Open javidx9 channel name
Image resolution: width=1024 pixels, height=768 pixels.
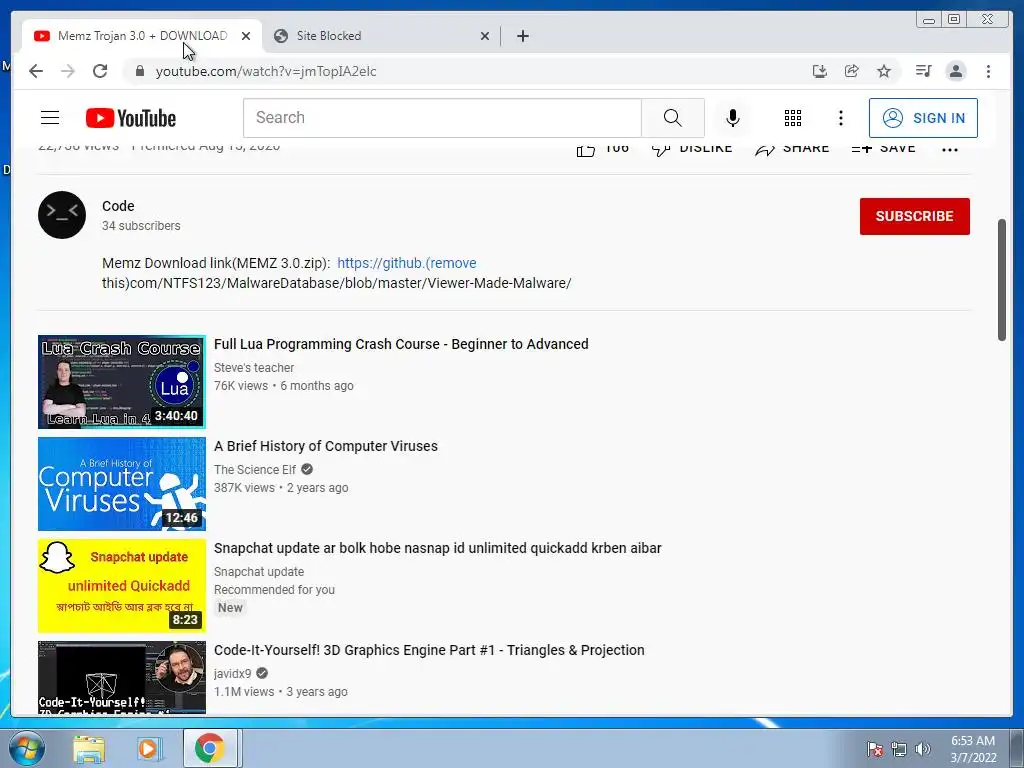(232, 673)
